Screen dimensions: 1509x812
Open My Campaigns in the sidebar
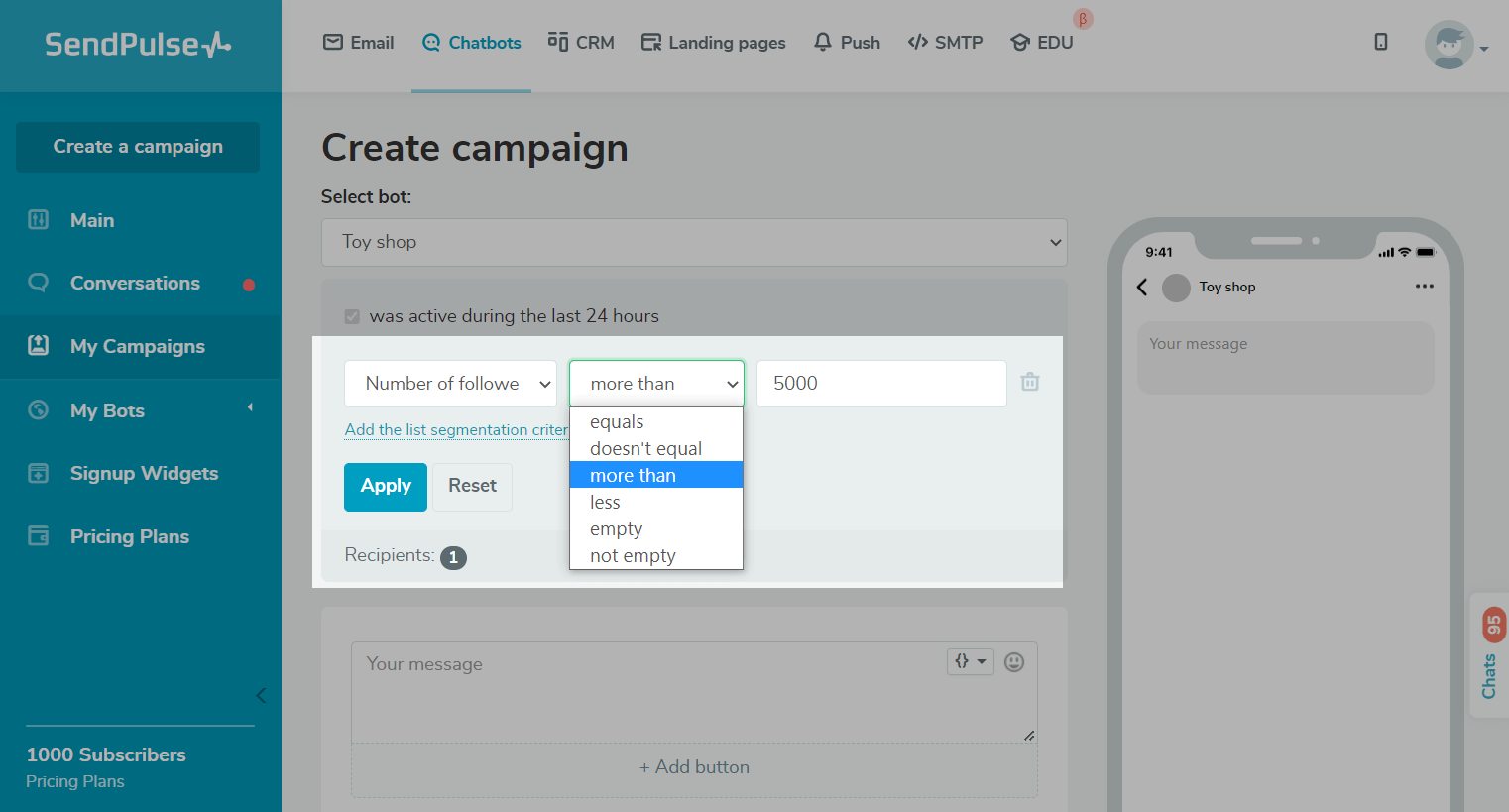tap(138, 347)
